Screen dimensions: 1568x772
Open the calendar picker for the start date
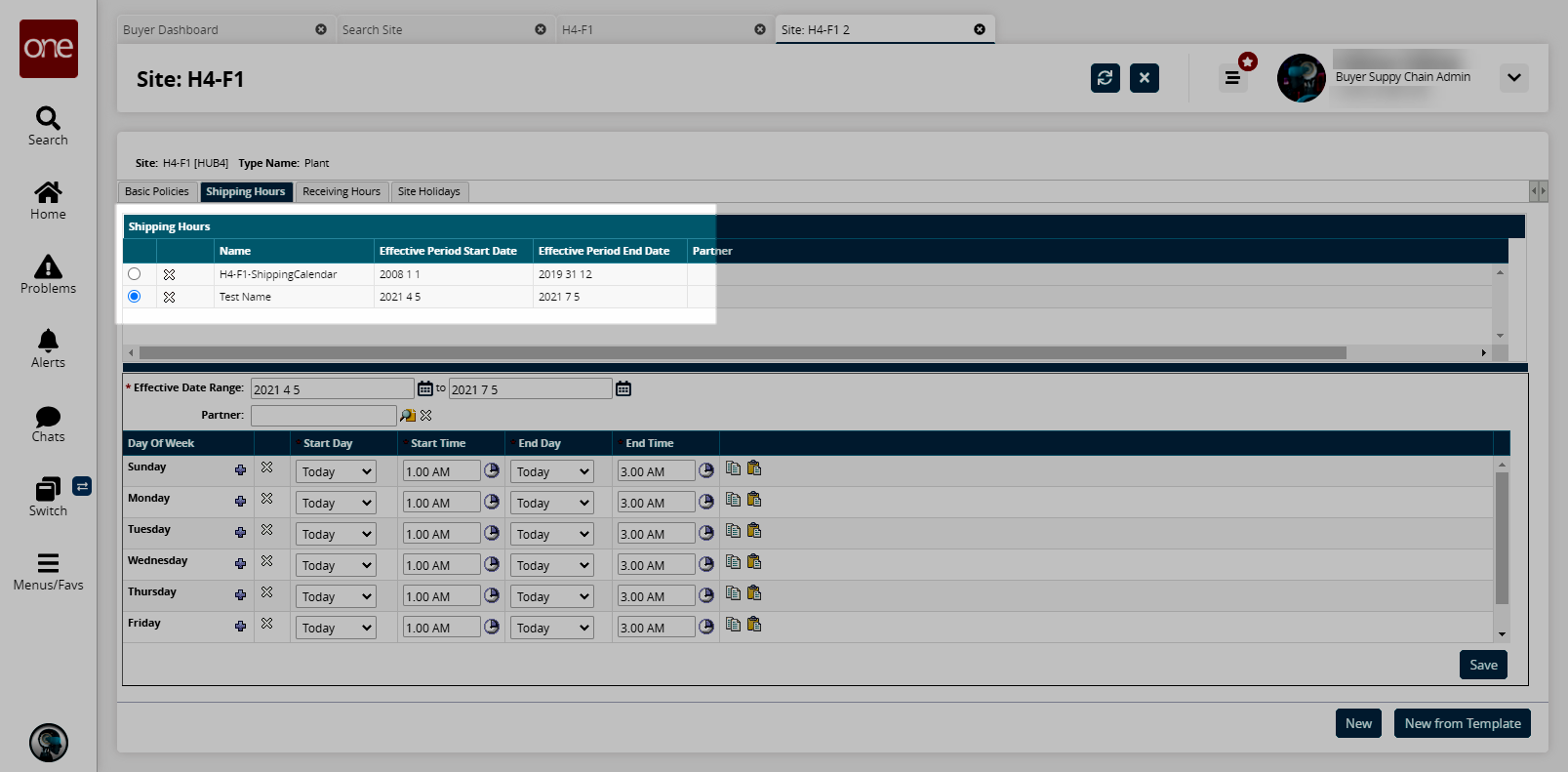point(425,389)
